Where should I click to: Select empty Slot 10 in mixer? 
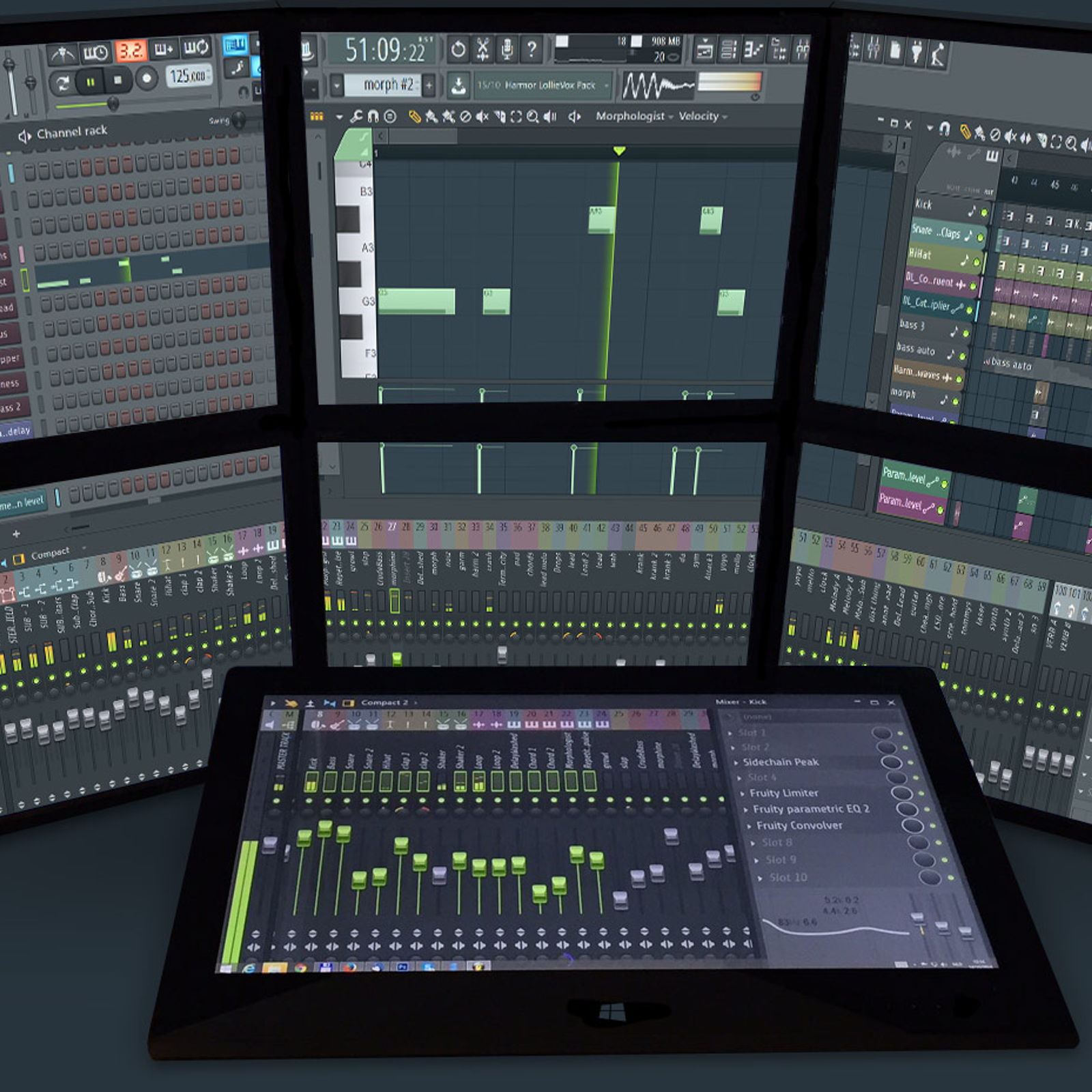[788, 877]
